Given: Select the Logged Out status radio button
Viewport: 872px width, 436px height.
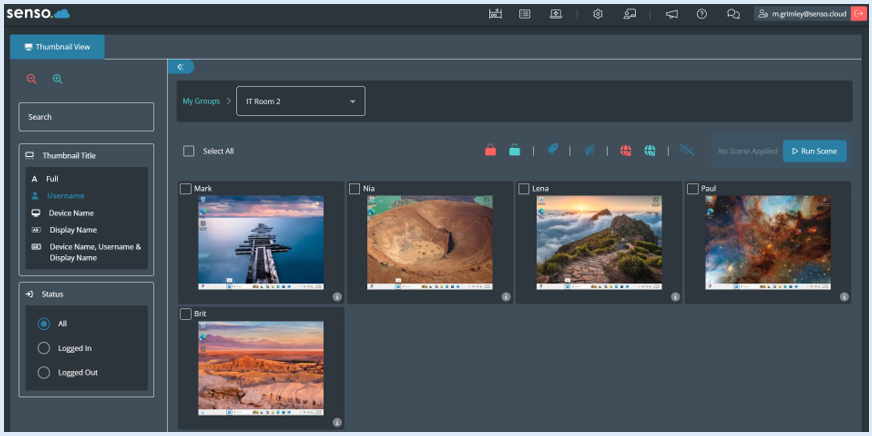Looking at the screenshot, I should click(43, 372).
